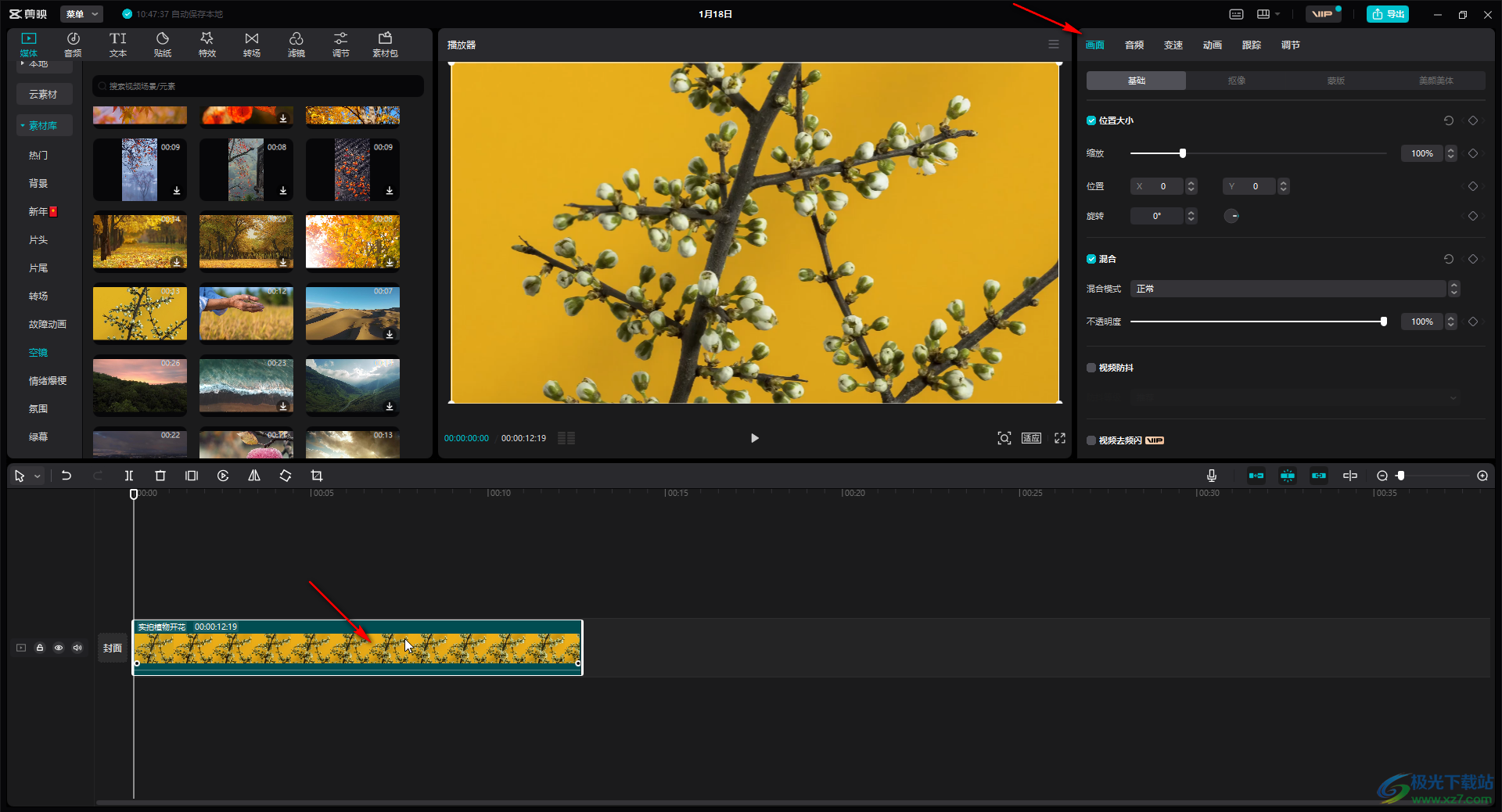Click the 缩放 scale slider handle
This screenshot has width=1502, height=812.
[1183, 153]
